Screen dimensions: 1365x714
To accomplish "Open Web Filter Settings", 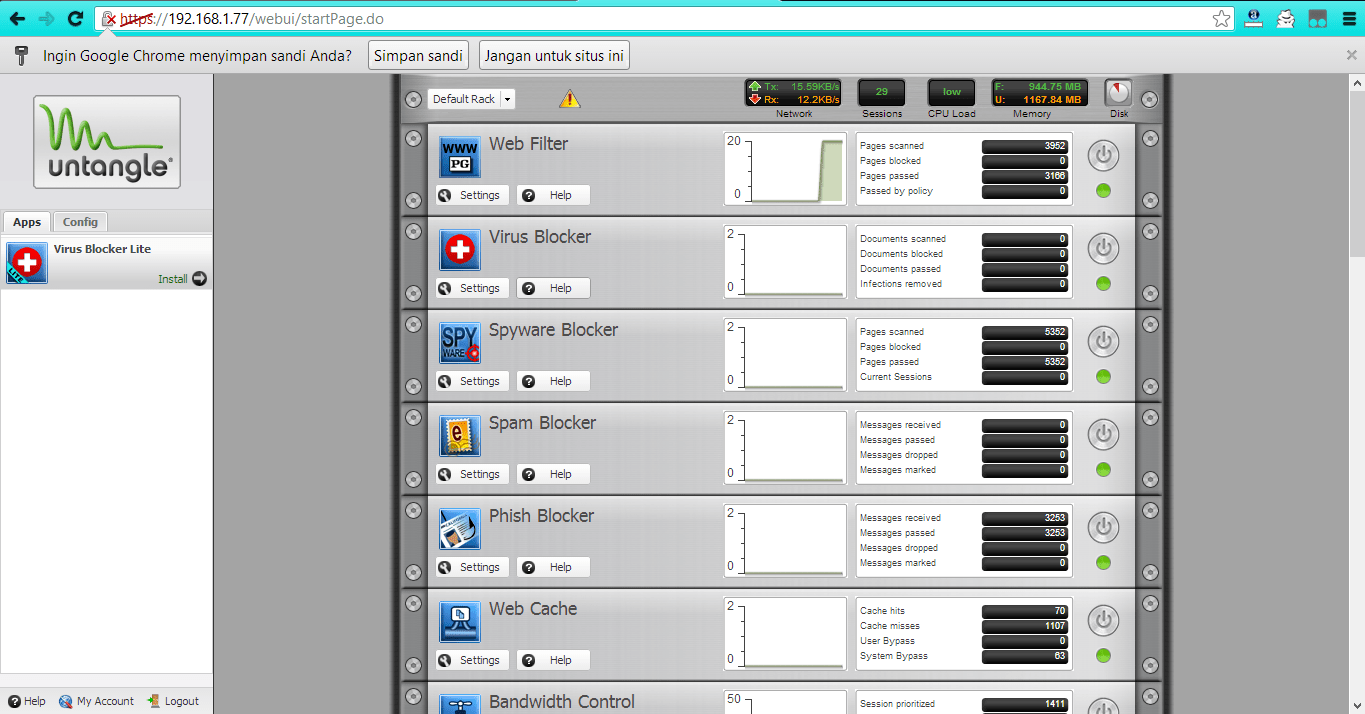I will point(472,195).
